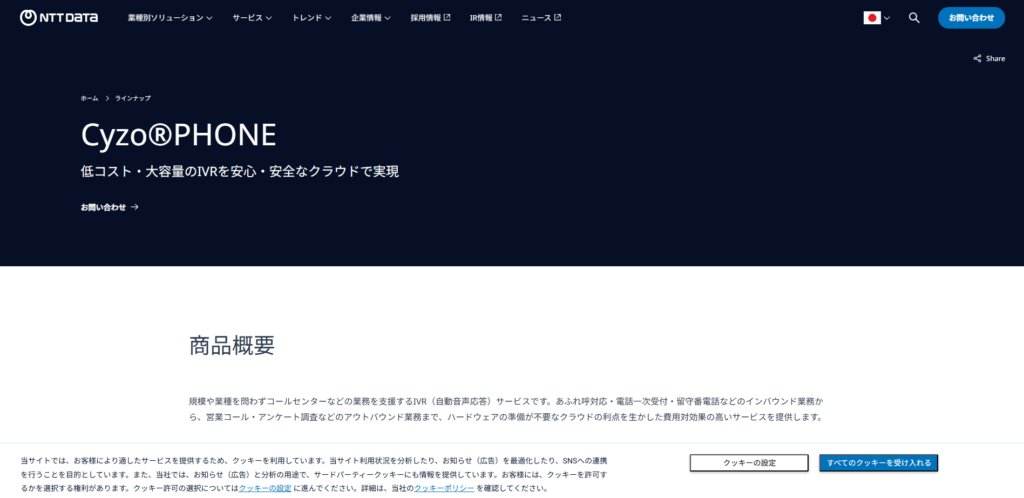The image size is (1024, 498).
Task: Open the クッキーポリシー link
Action: 444,488
